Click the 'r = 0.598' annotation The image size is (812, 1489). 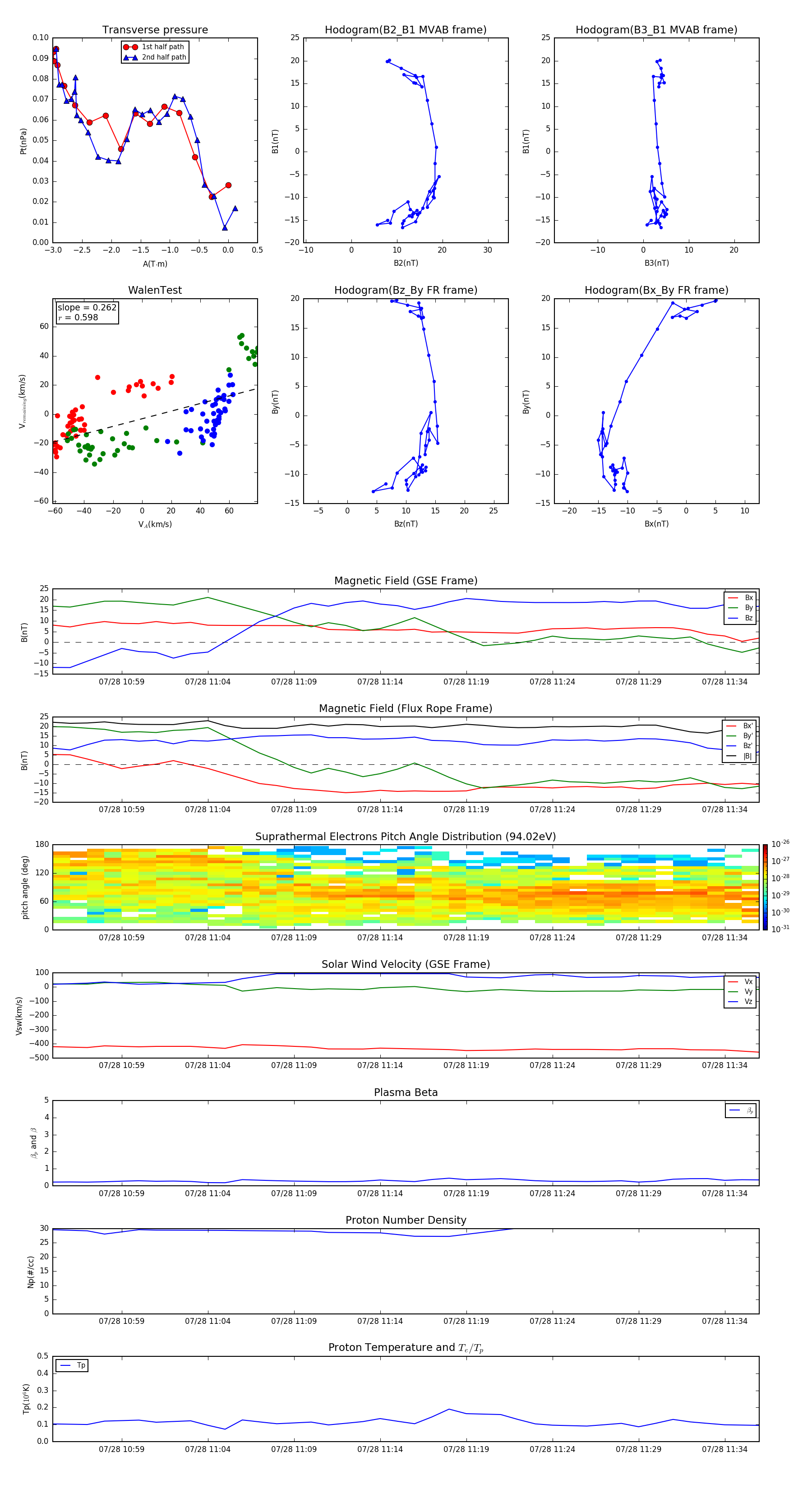pyautogui.click(x=78, y=317)
